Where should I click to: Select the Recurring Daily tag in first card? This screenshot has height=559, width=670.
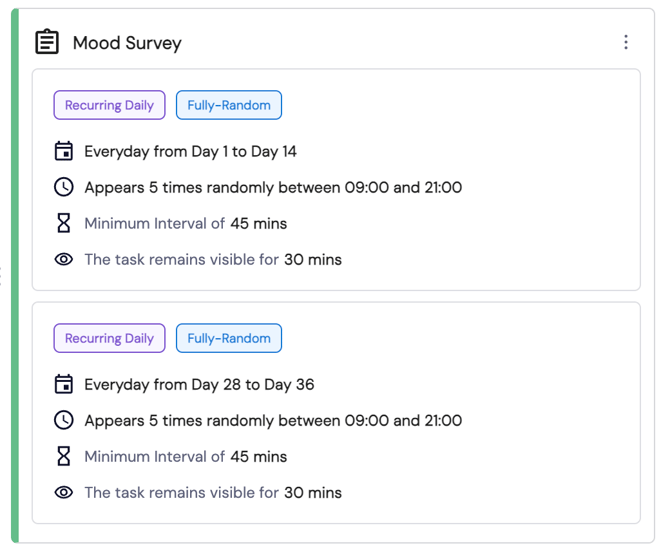click(x=109, y=105)
